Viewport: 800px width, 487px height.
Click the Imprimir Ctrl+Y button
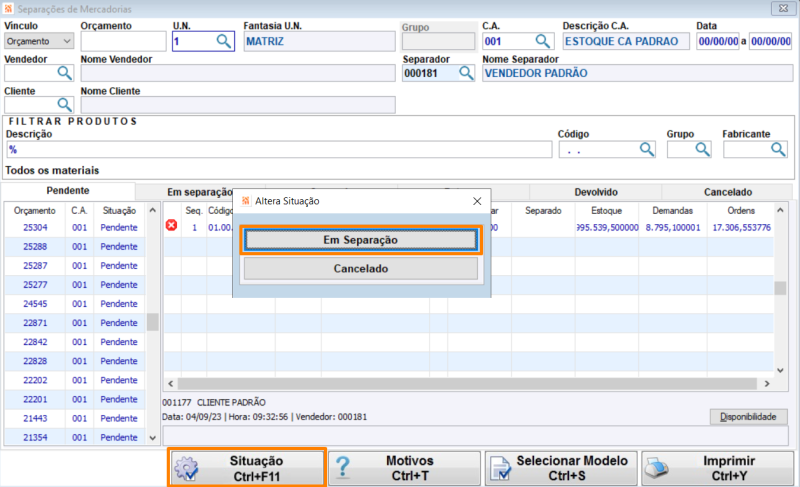[717, 468]
